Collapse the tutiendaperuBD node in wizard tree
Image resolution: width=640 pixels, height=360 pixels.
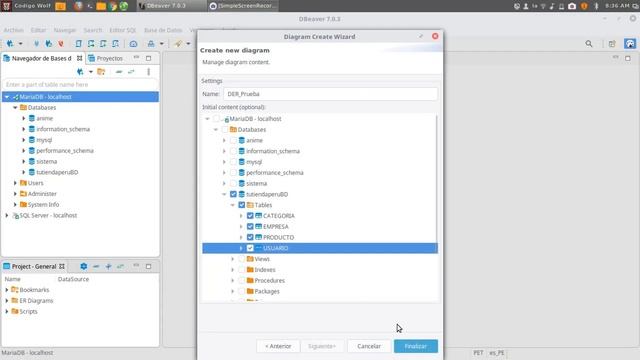click(x=224, y=194)
